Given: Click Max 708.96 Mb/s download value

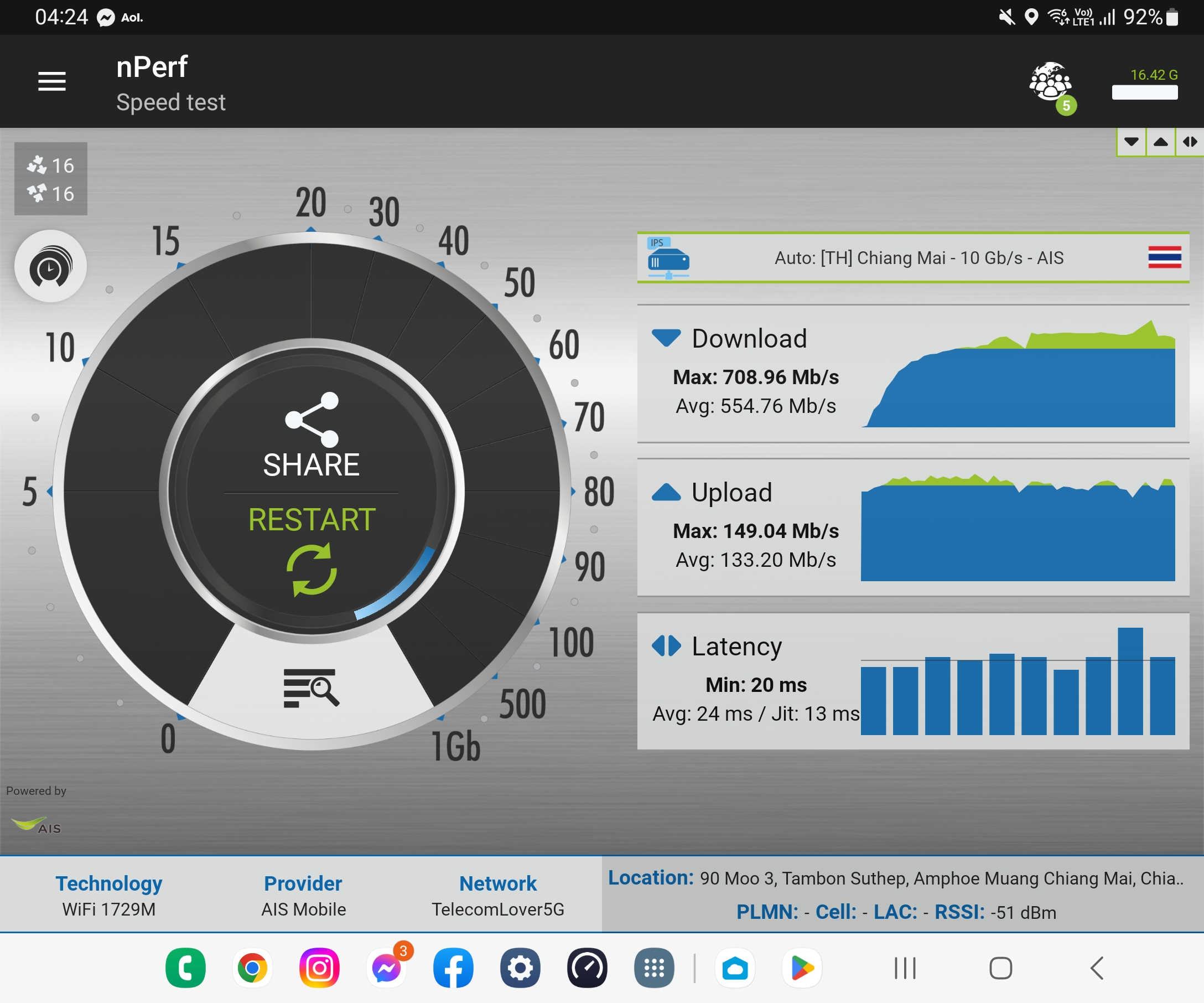Looking at the screenshot, I should tap(756, 377).
